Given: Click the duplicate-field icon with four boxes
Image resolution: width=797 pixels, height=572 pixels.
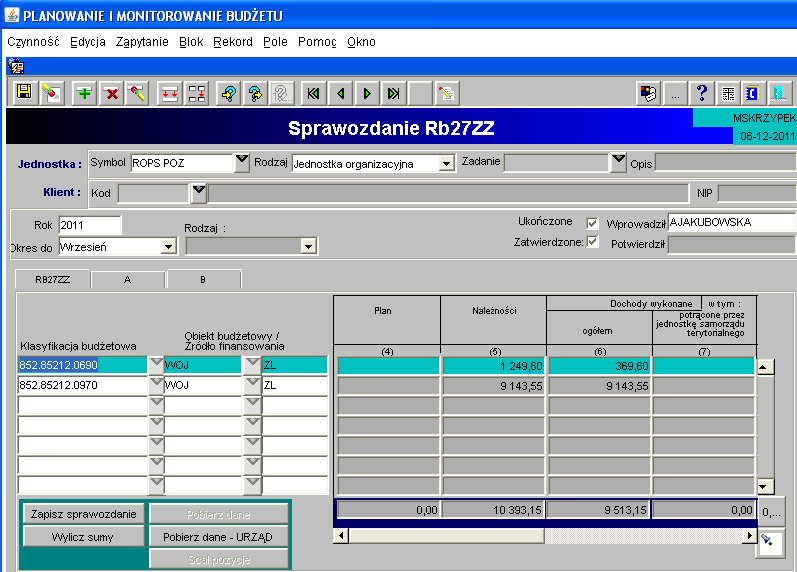Looking at the screenshot, I should 197,93.
